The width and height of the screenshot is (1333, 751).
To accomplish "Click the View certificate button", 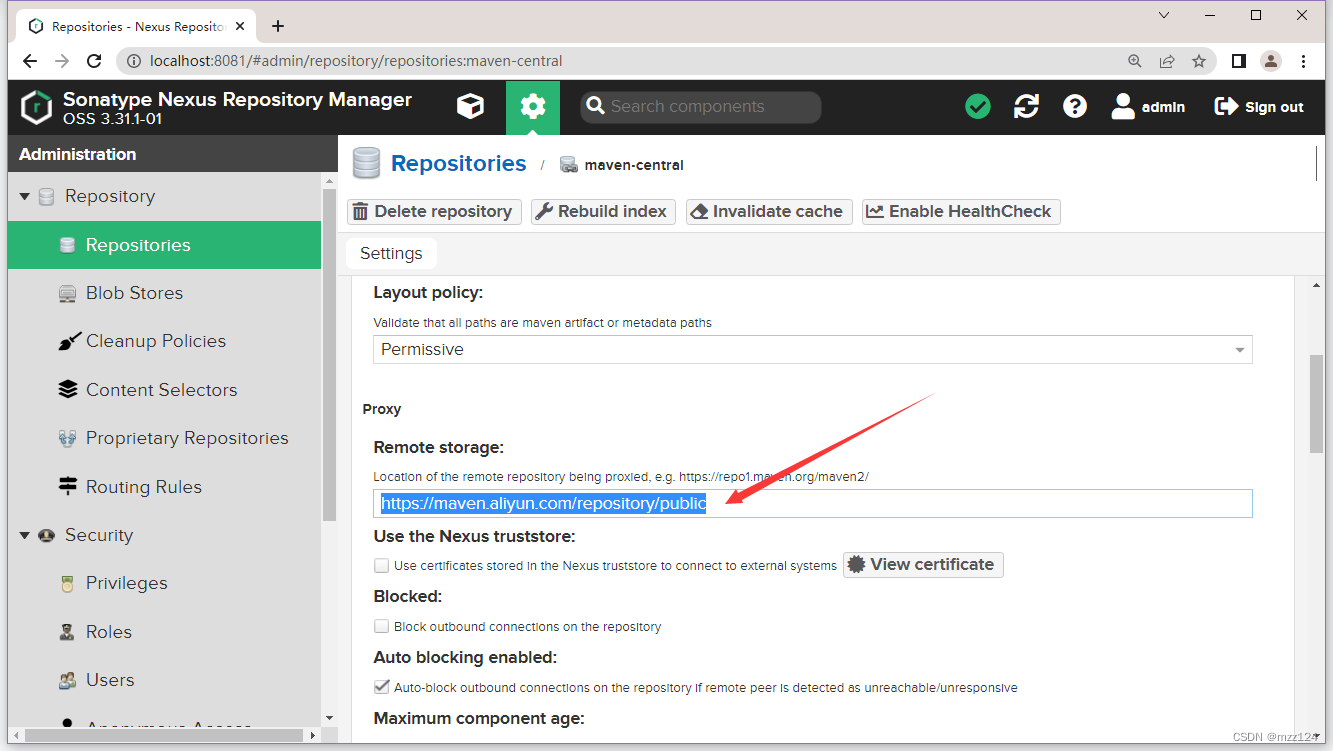I will click(923, 565).
